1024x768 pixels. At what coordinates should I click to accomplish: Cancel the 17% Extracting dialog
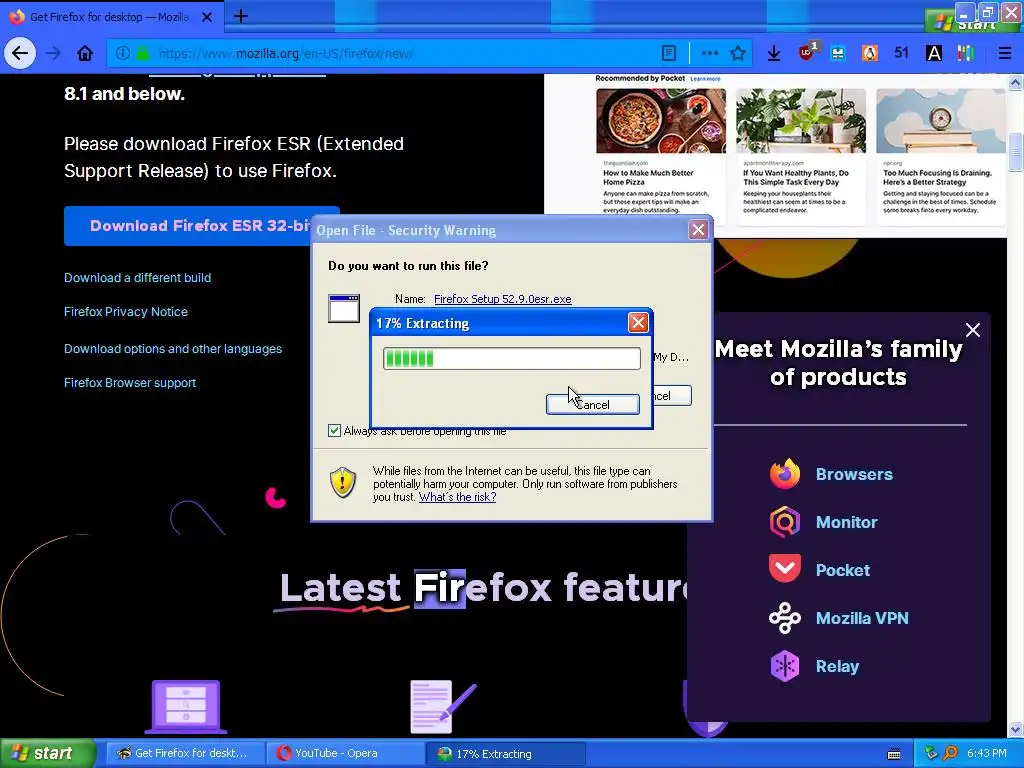point(592,404)
